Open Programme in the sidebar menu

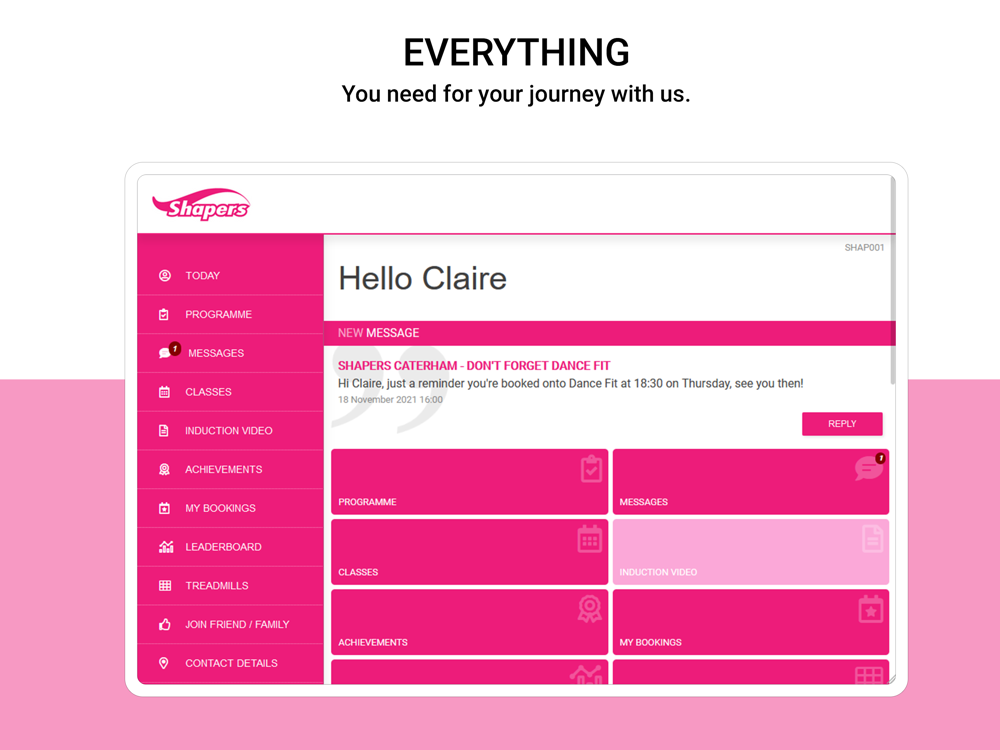click(230, 314)
